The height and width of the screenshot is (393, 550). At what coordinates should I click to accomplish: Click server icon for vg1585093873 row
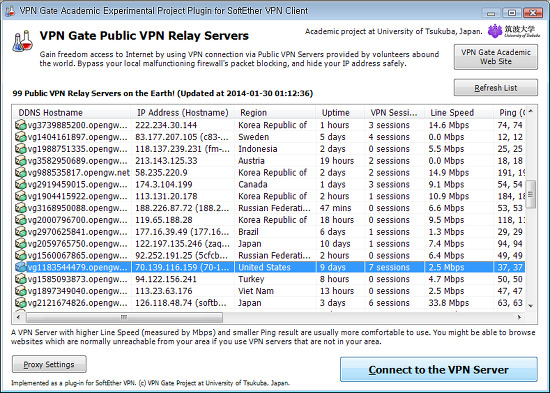pos(21,279)
